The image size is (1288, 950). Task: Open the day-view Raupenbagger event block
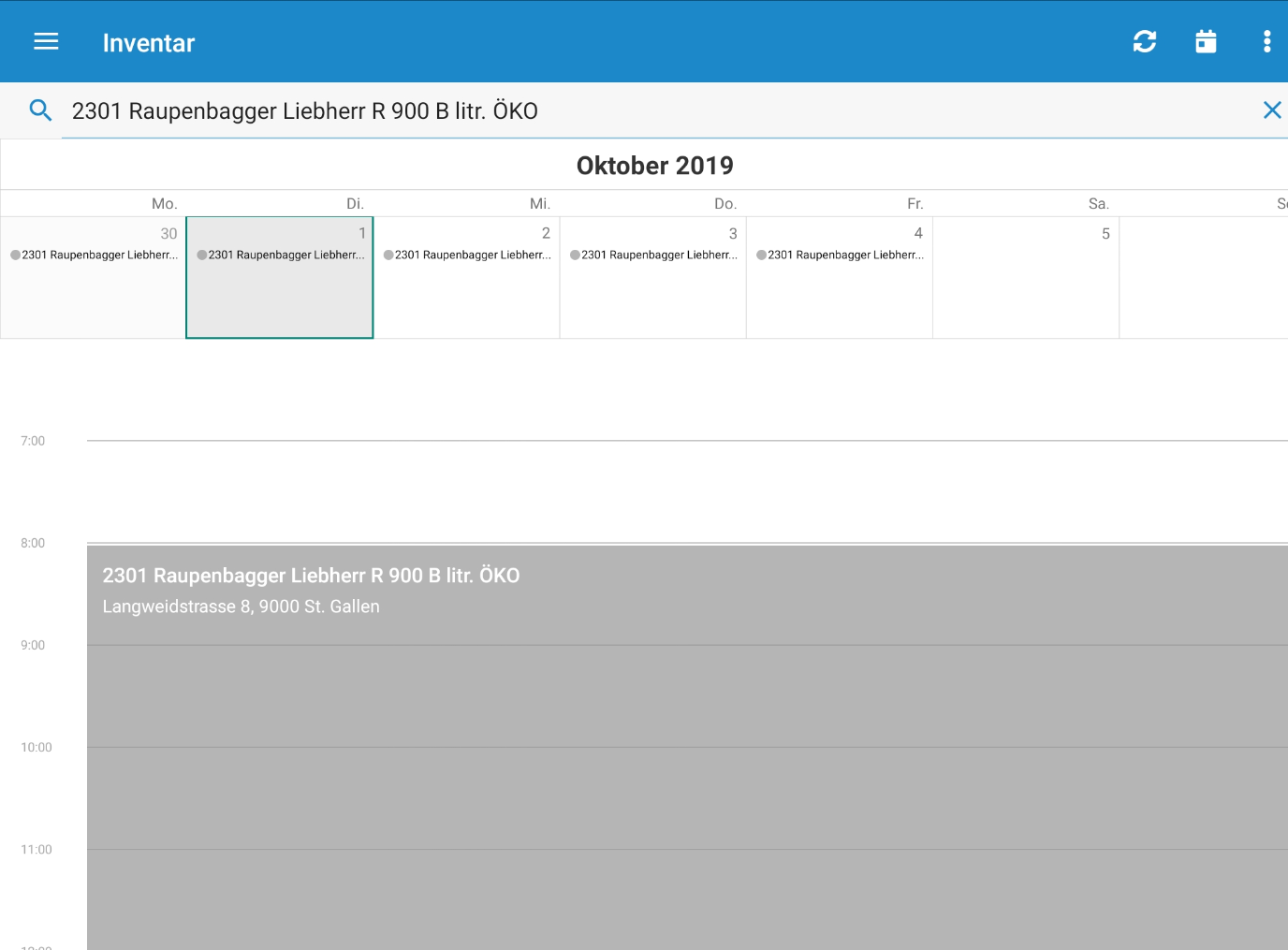point(687,747)
